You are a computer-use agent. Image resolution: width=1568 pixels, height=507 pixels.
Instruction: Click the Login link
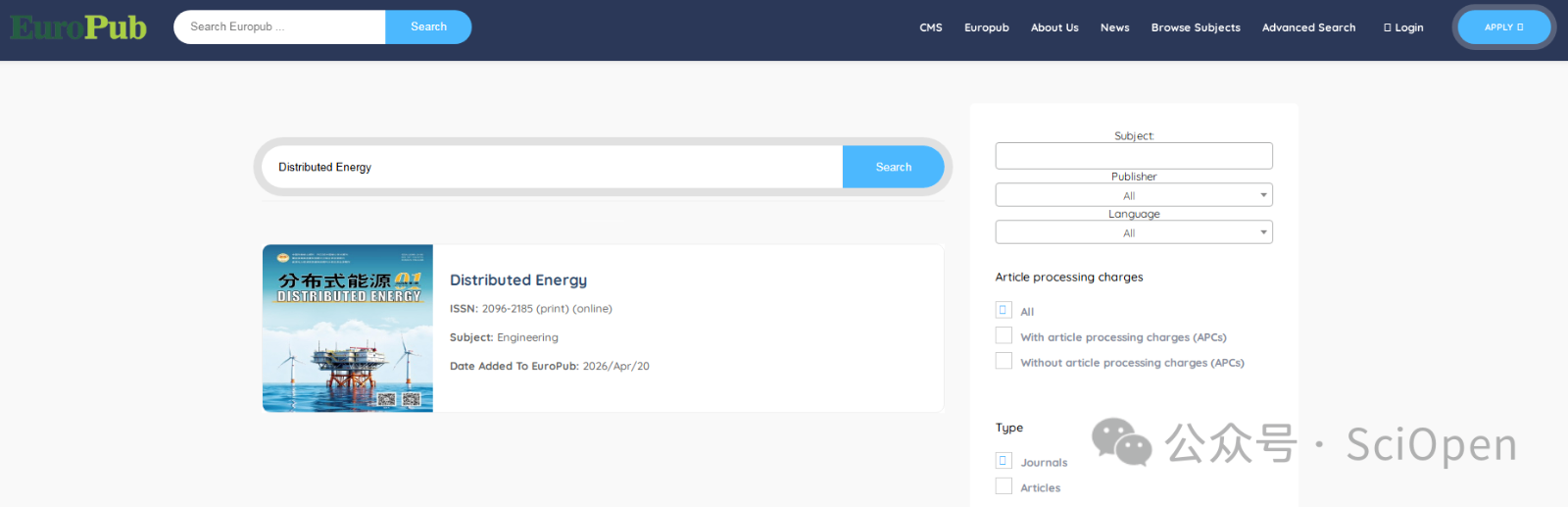[x=1403, y=27]
